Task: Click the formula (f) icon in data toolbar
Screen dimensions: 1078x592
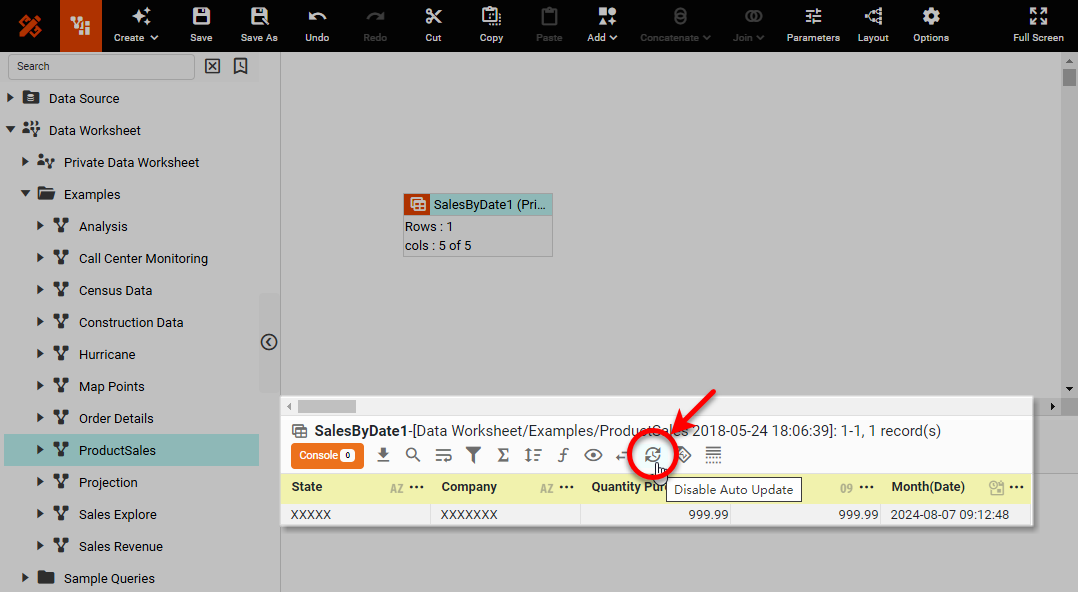Action: pos(563,455)
